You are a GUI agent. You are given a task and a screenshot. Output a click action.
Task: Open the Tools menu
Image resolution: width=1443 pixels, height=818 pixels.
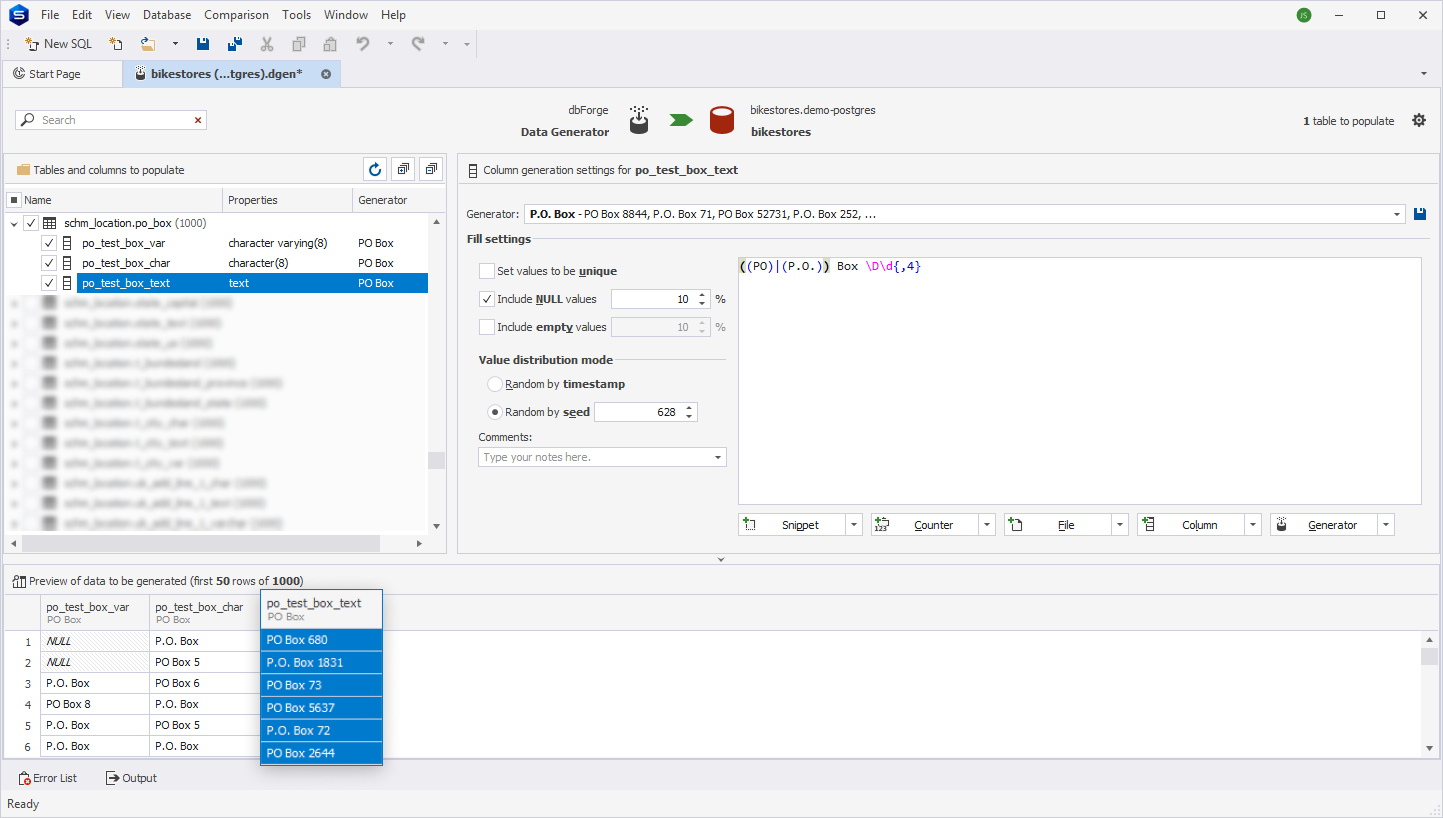pyautogui.click(x=296, y=15)
